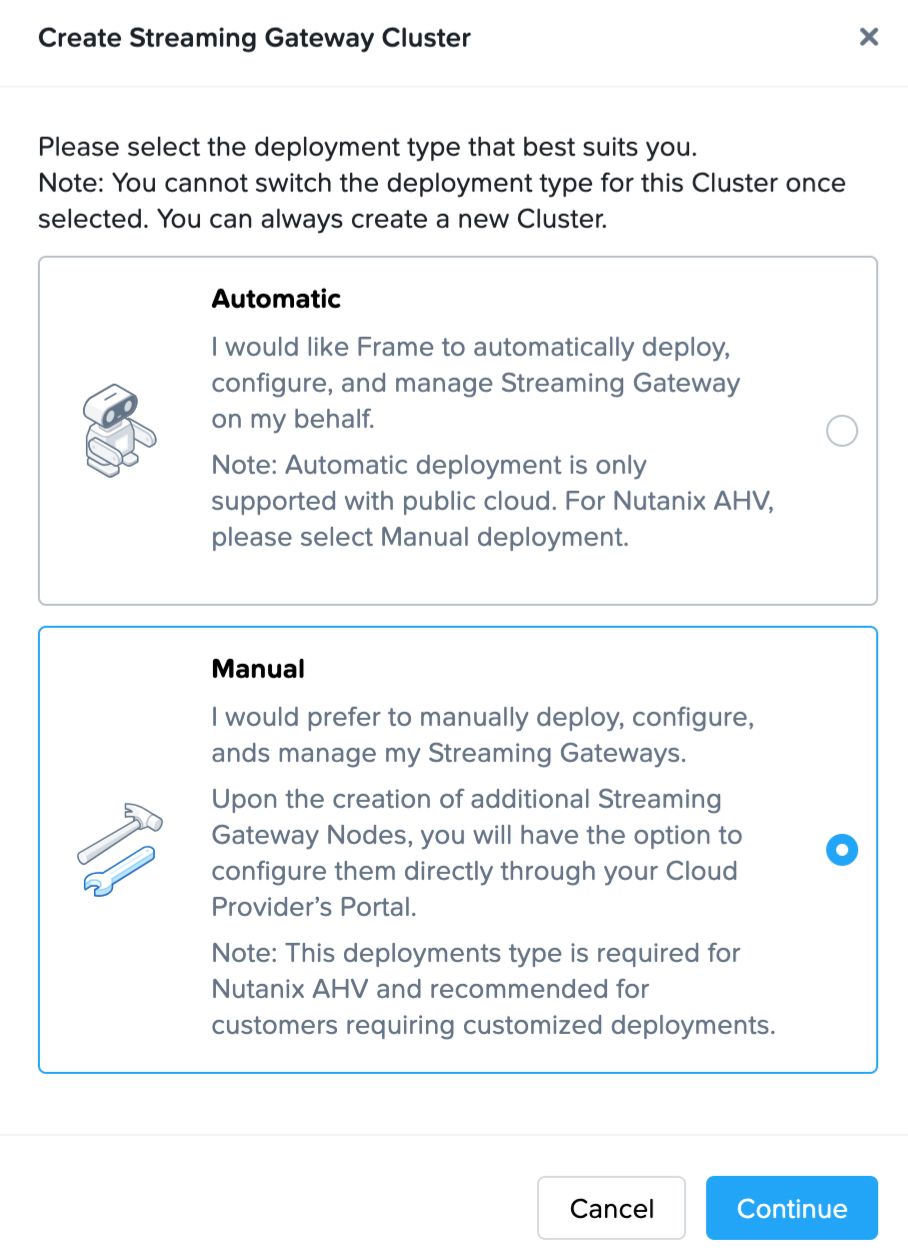Click the note recommending customized deployments
This screenshot has height=1259, width=908.
(492, 989)
